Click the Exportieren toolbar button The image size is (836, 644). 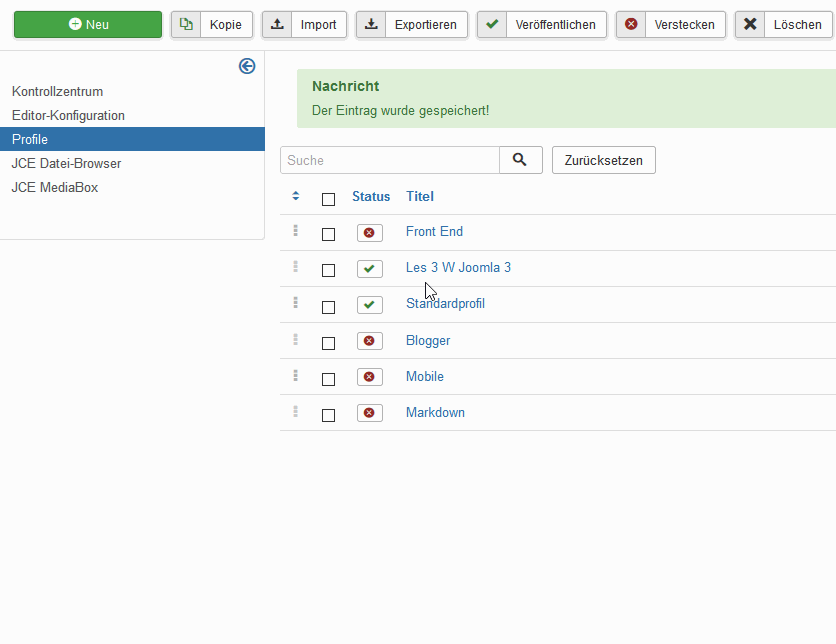[412, 25]
